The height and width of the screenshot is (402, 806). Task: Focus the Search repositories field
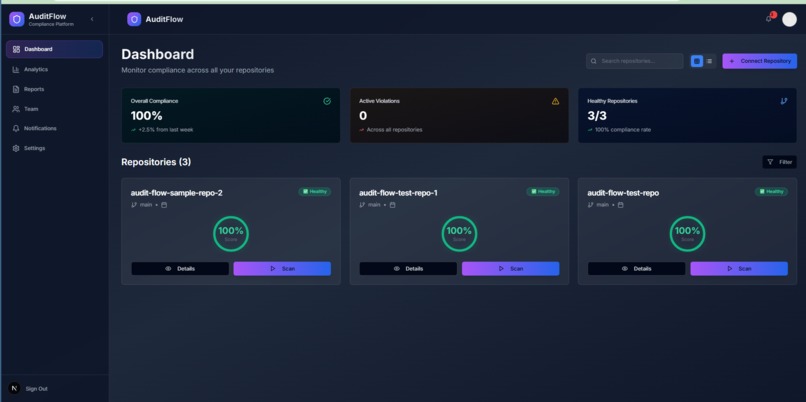coord(634,61)
